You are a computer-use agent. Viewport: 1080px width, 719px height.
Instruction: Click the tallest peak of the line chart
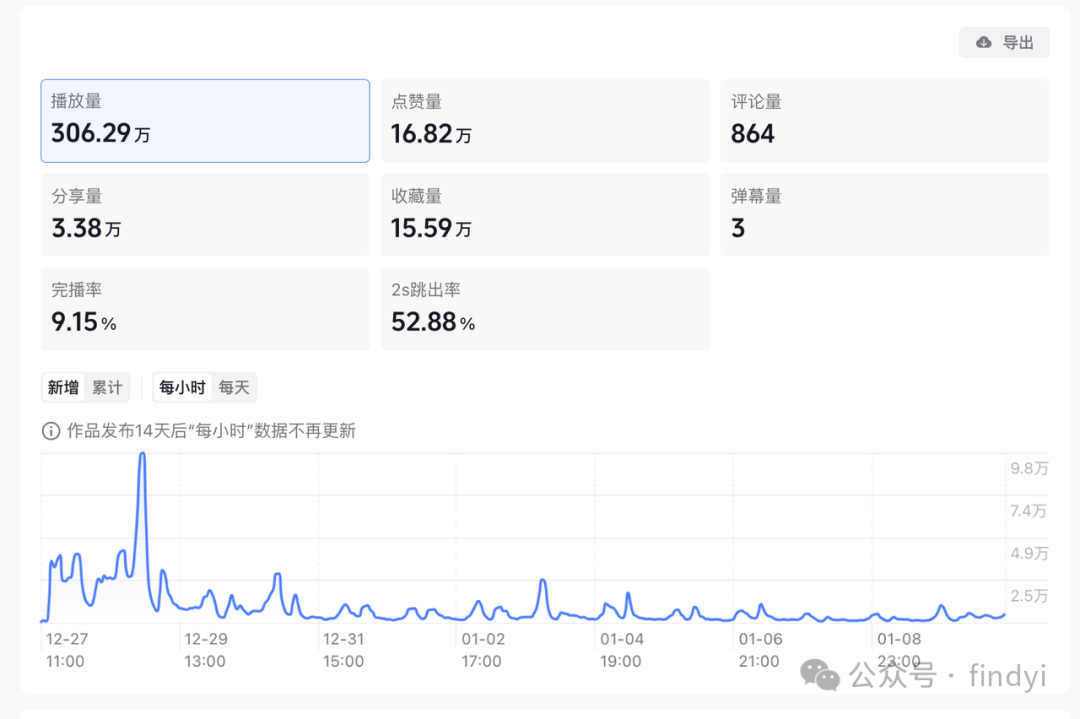[143, 454]
